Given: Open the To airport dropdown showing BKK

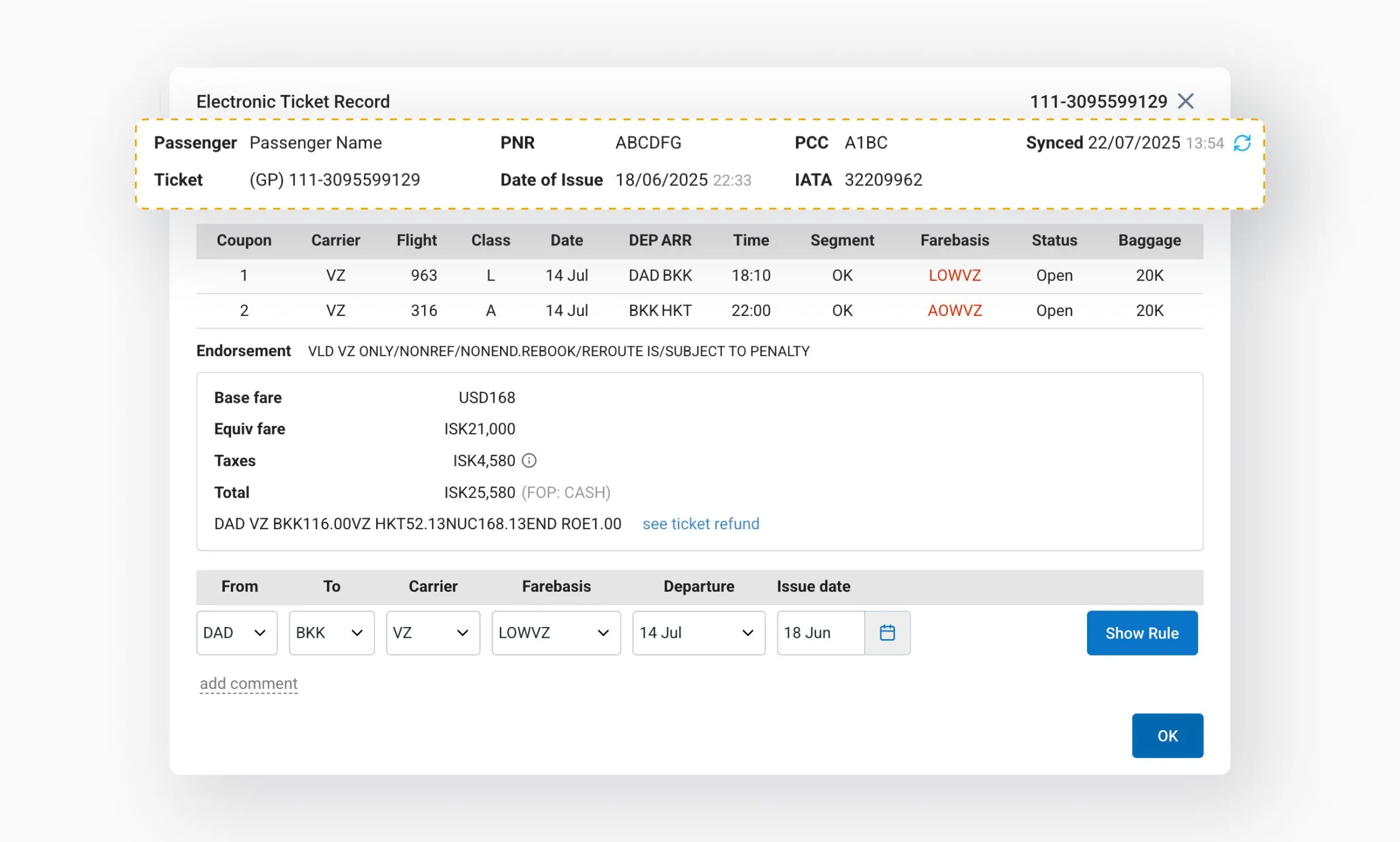Looking at the screenshot, I should tap(331, 633).
